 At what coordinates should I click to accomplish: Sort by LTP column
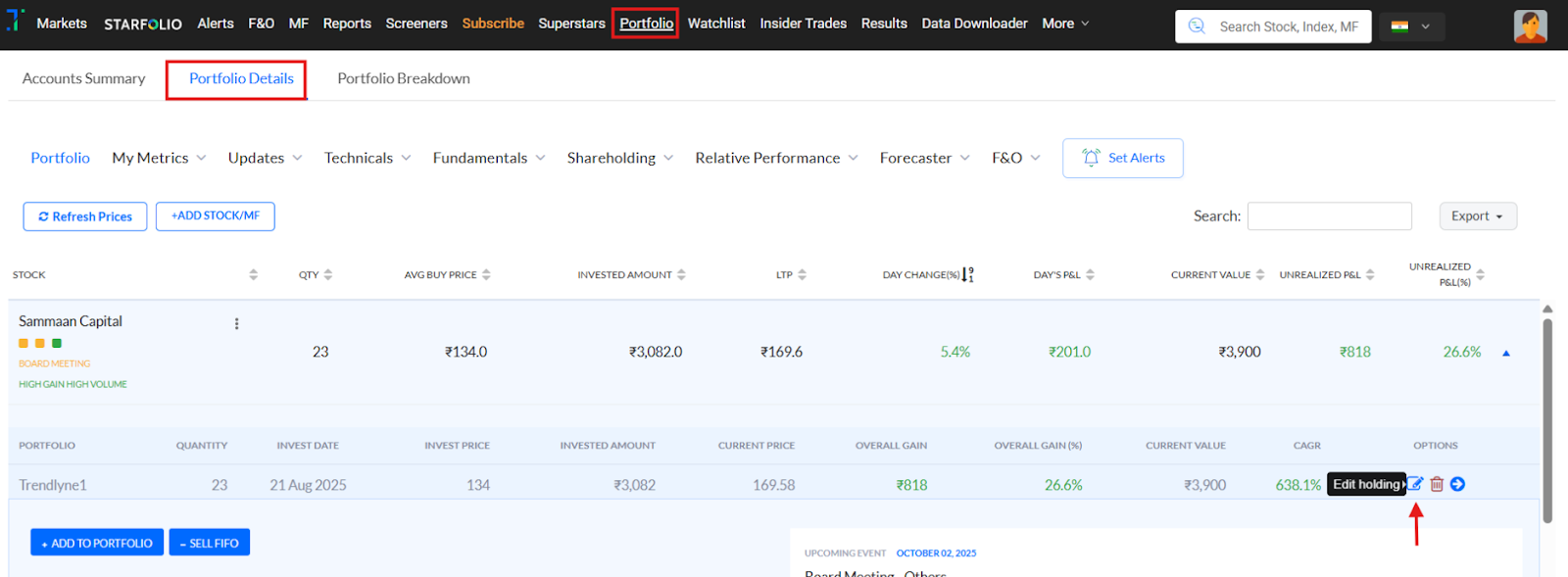coord(802,274)
